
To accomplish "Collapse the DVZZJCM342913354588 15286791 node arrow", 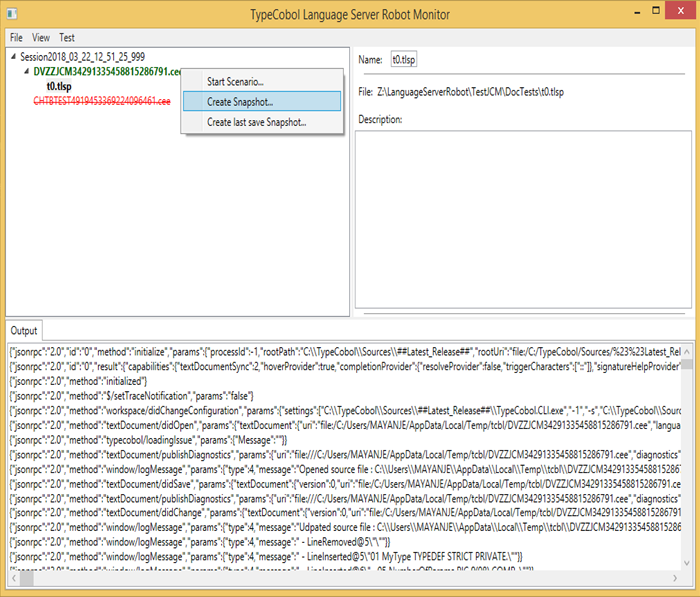I will [x=27, y=71].
